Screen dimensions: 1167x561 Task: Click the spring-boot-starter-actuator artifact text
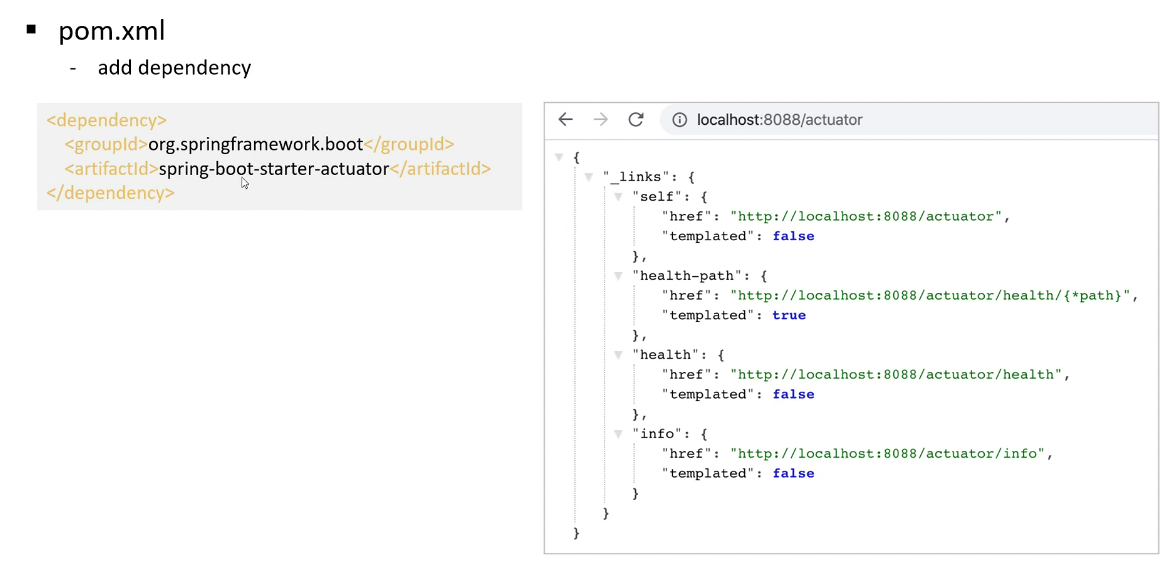[x=274, y=169]
